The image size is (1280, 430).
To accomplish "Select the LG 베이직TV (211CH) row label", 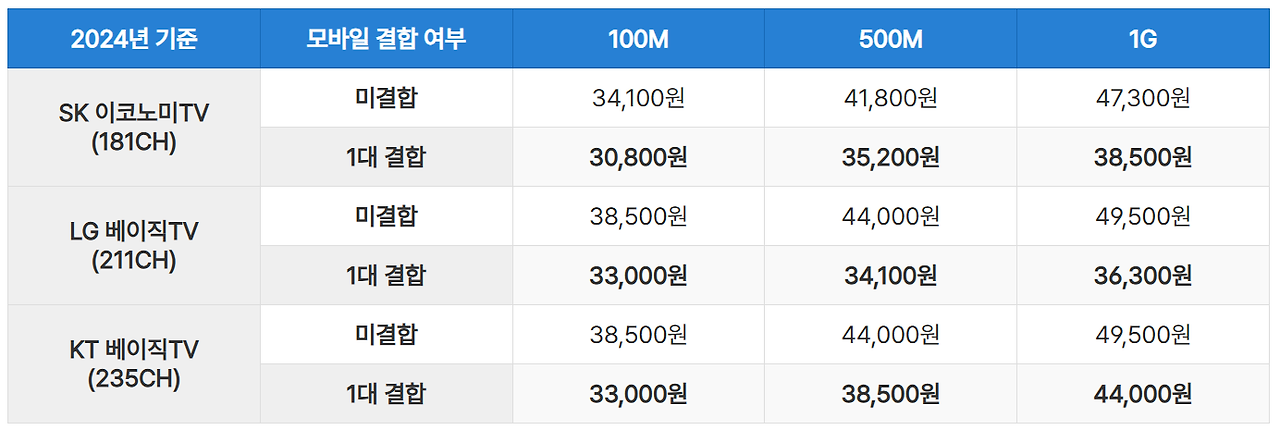I will tap(134, 245).
